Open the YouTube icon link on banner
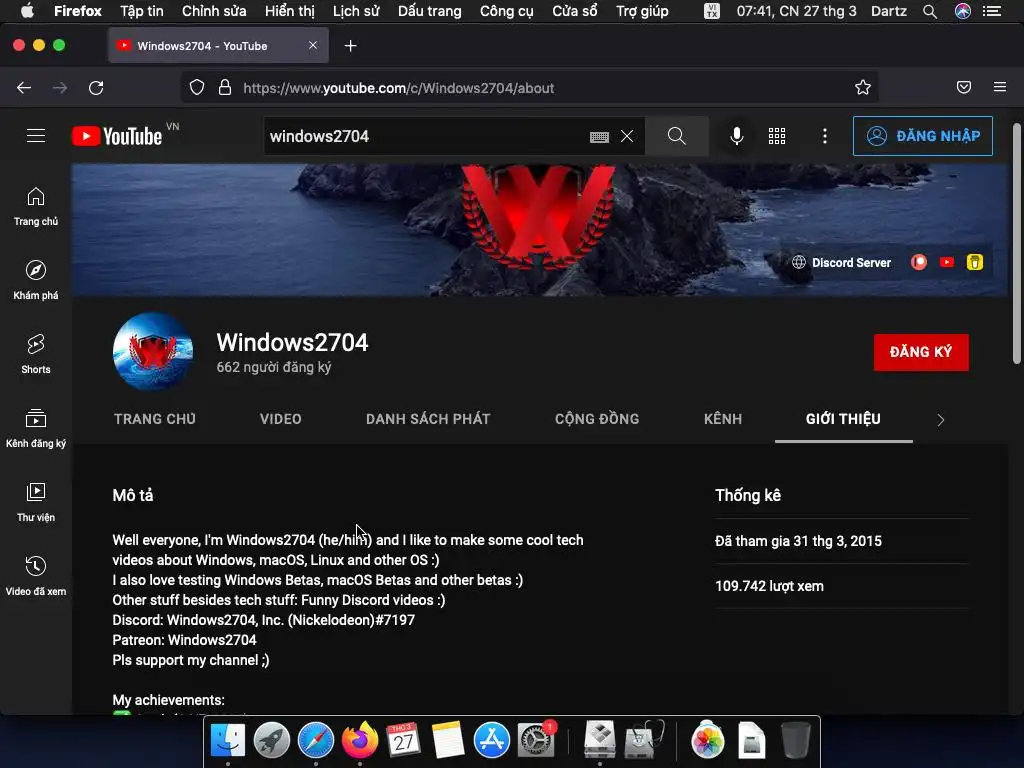1024x768 pixels. coord(947,263)
